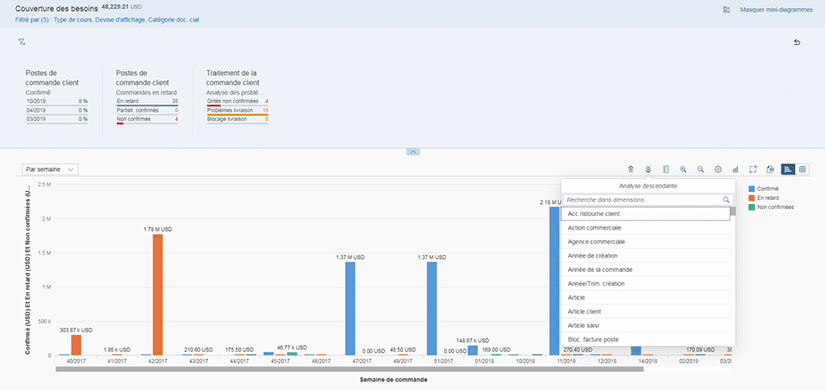Click the blue bar for week 01/2018
Viewport: 825px width, 390px height.
472,350
